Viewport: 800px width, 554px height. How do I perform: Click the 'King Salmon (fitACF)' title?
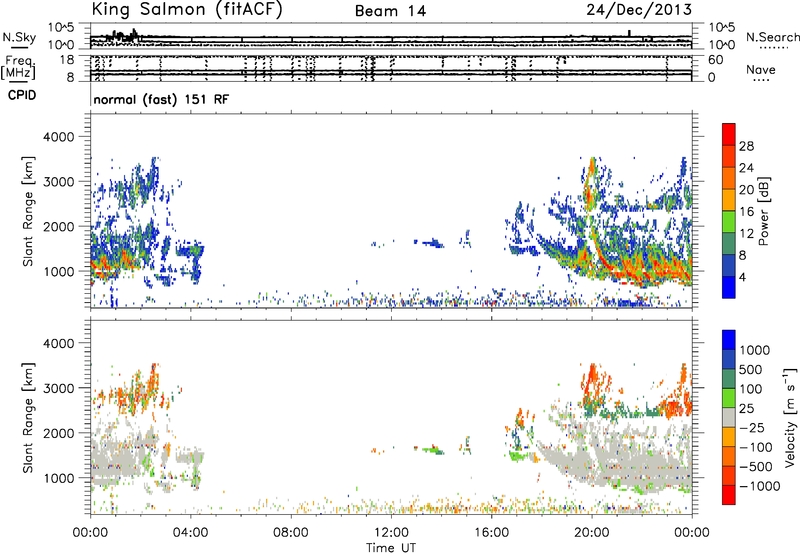point(187,10)
